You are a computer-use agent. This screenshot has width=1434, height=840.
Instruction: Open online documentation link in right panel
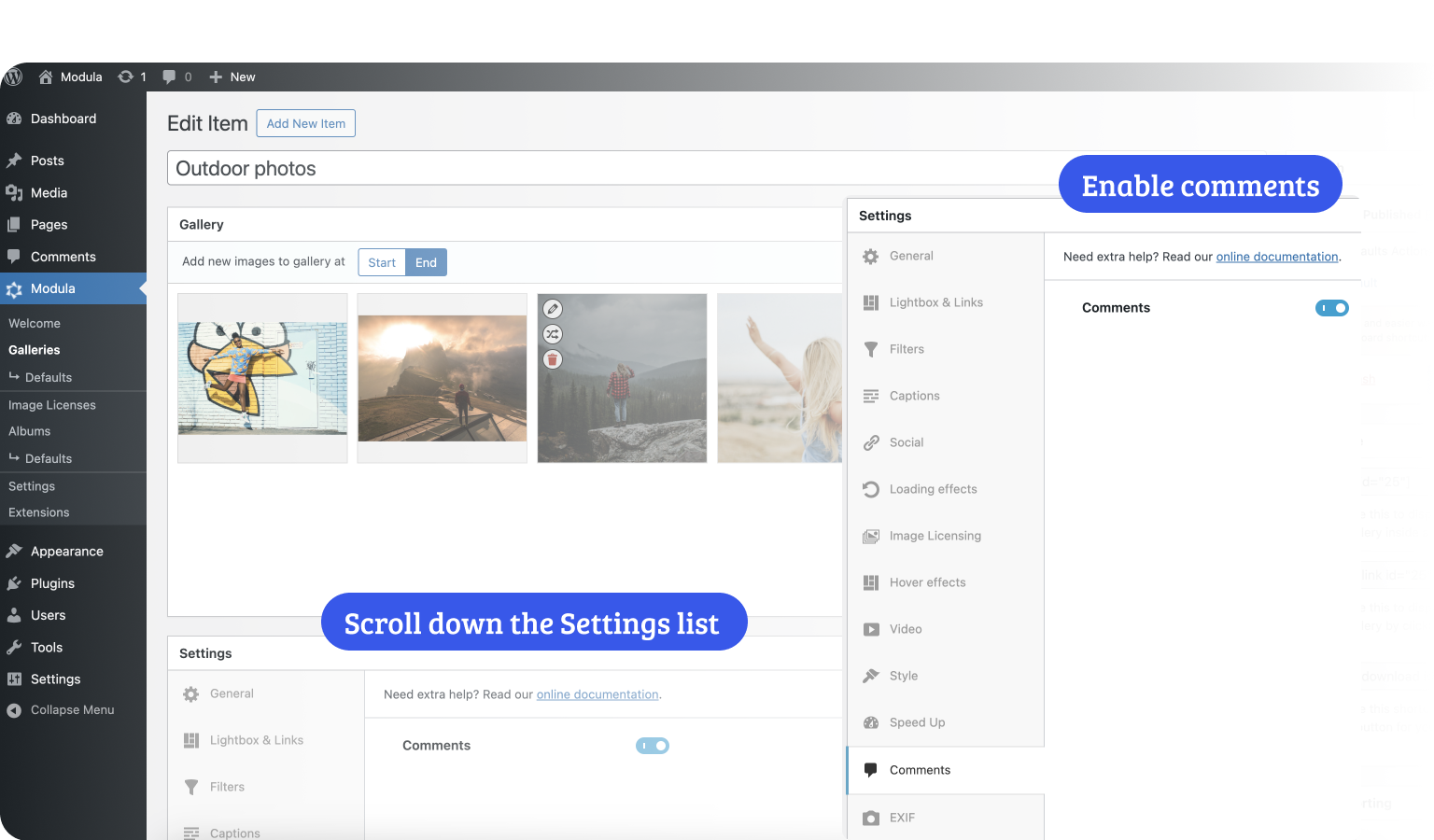pyautogui.click(x=1276, y=257)
